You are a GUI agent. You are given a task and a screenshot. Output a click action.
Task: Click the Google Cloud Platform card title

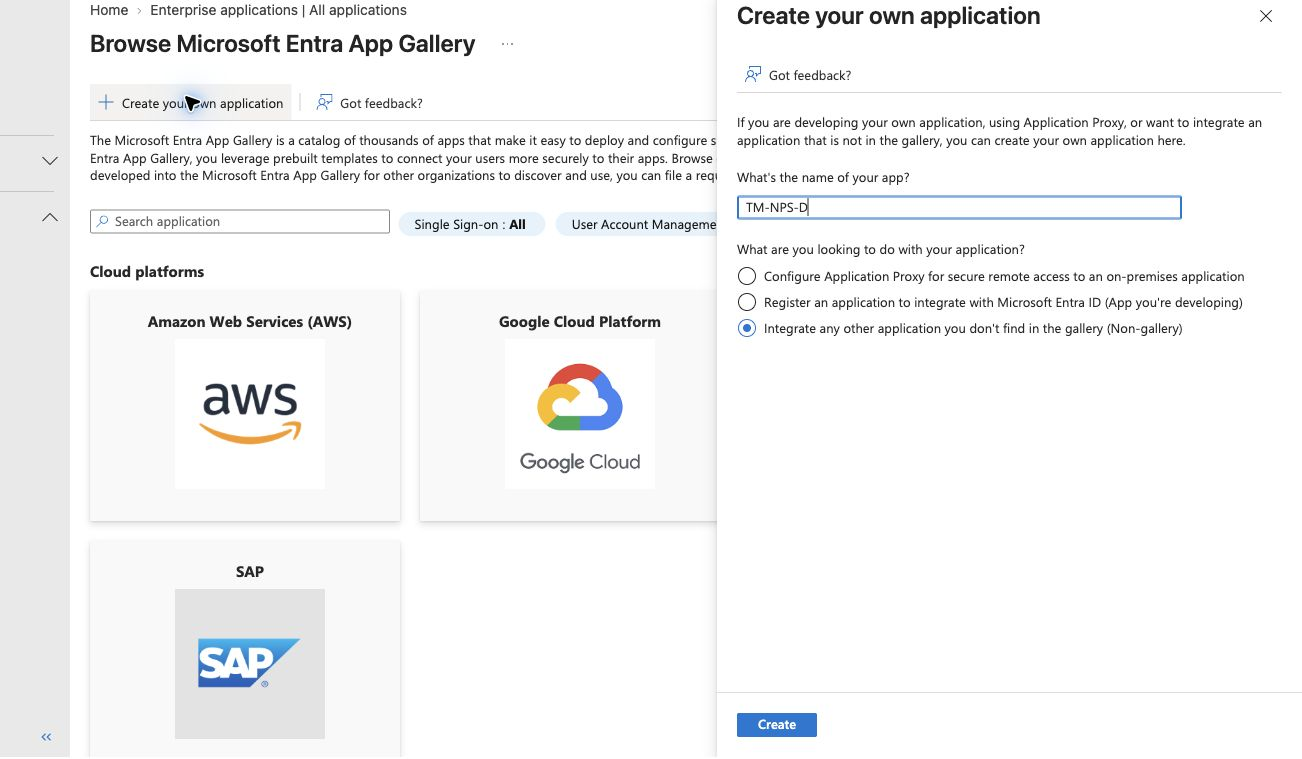click(580, 322)
